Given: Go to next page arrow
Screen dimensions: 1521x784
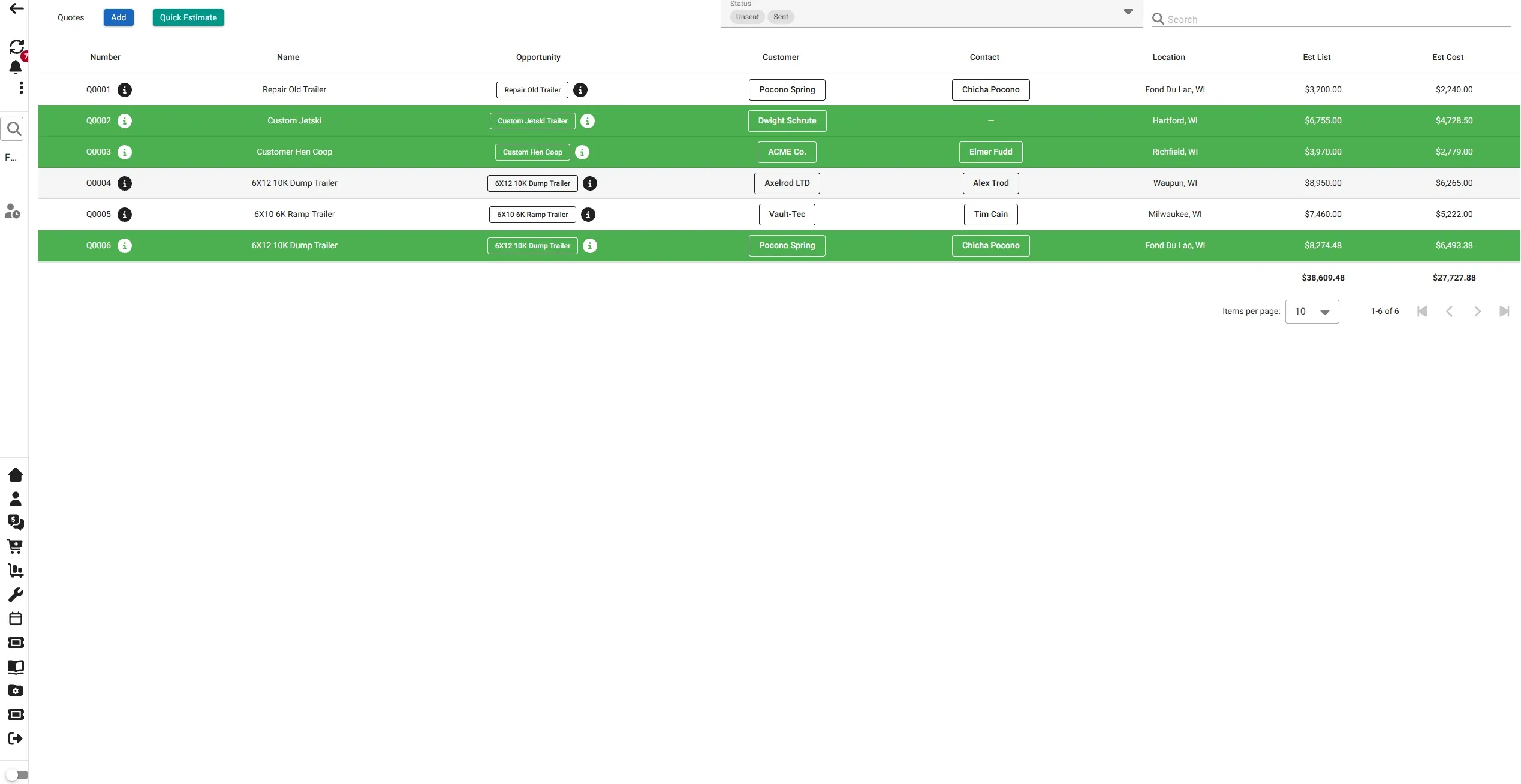Looking at the screenshot, I should (x=1477, y=312).
